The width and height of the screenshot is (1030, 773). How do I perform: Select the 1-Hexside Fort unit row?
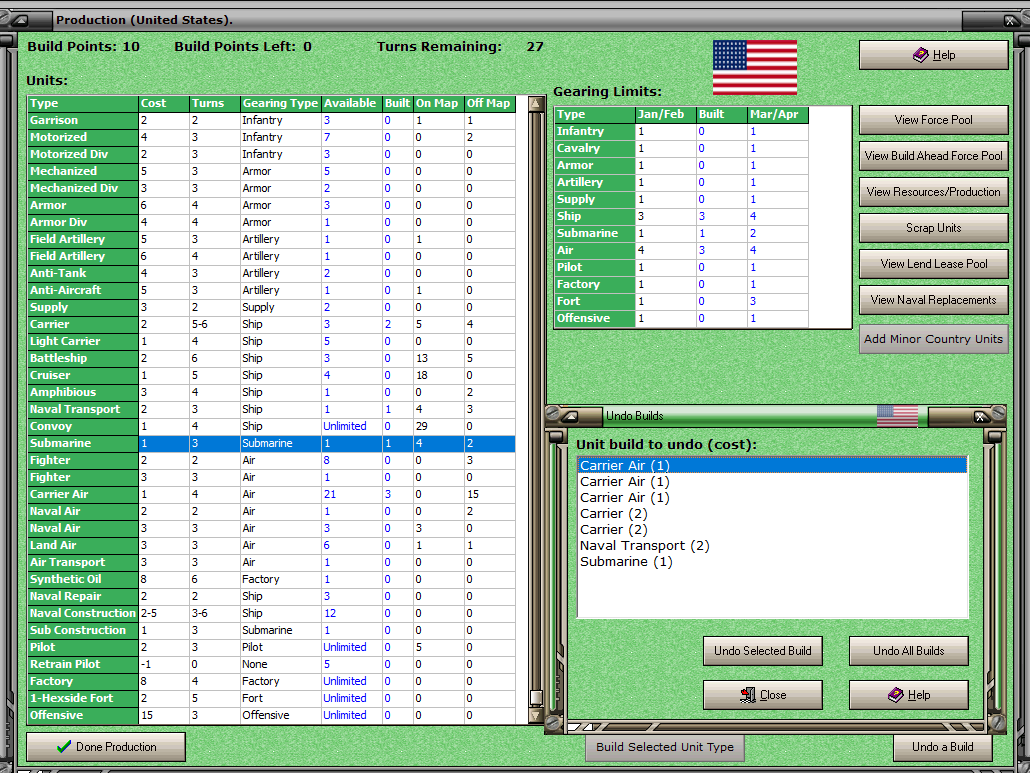tap(271, 698)
